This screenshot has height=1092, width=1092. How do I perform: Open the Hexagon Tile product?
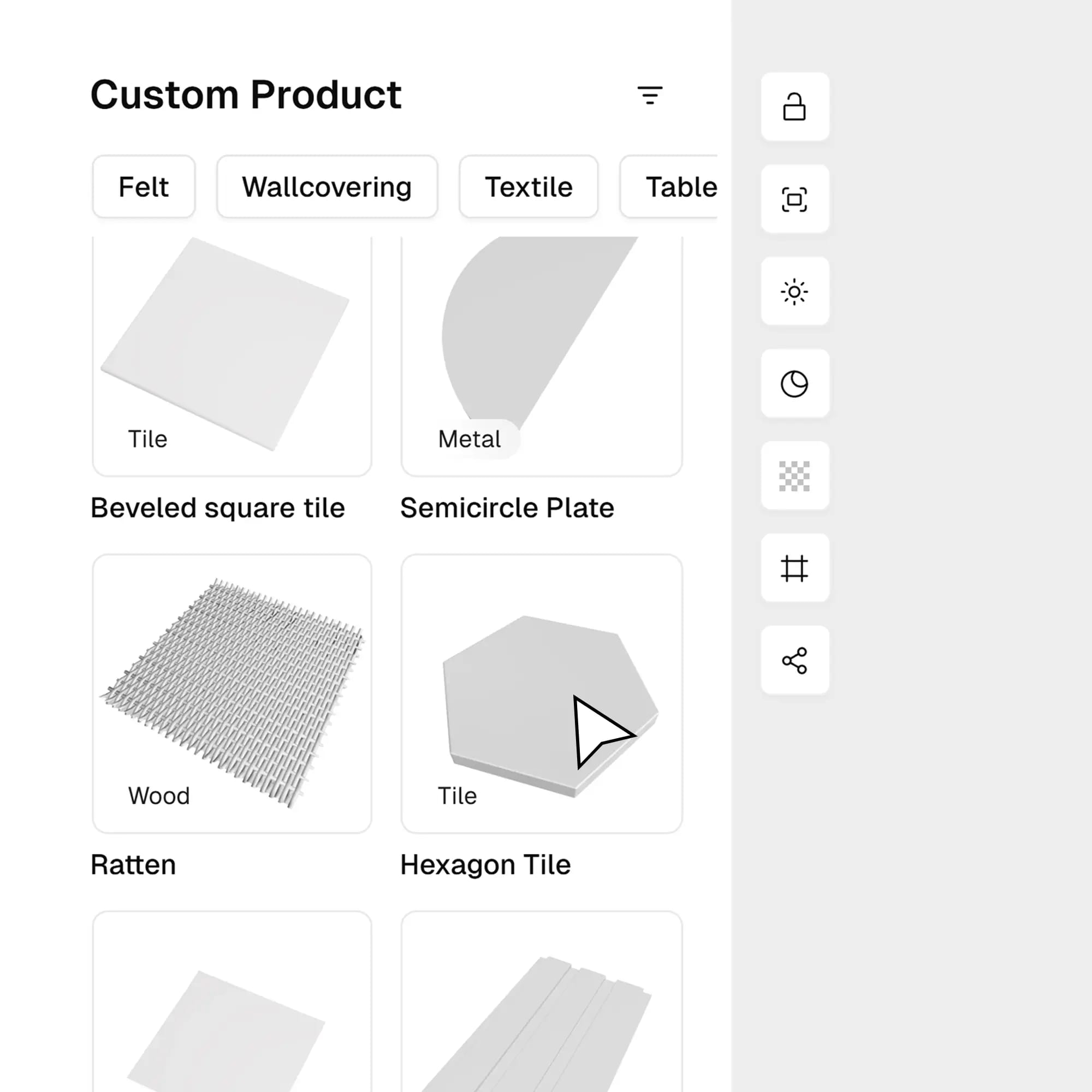click(x=542, y=690)
